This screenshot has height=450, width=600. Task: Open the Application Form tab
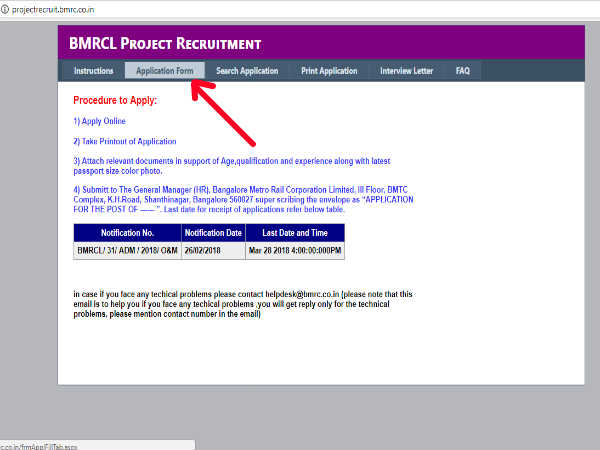165,71
